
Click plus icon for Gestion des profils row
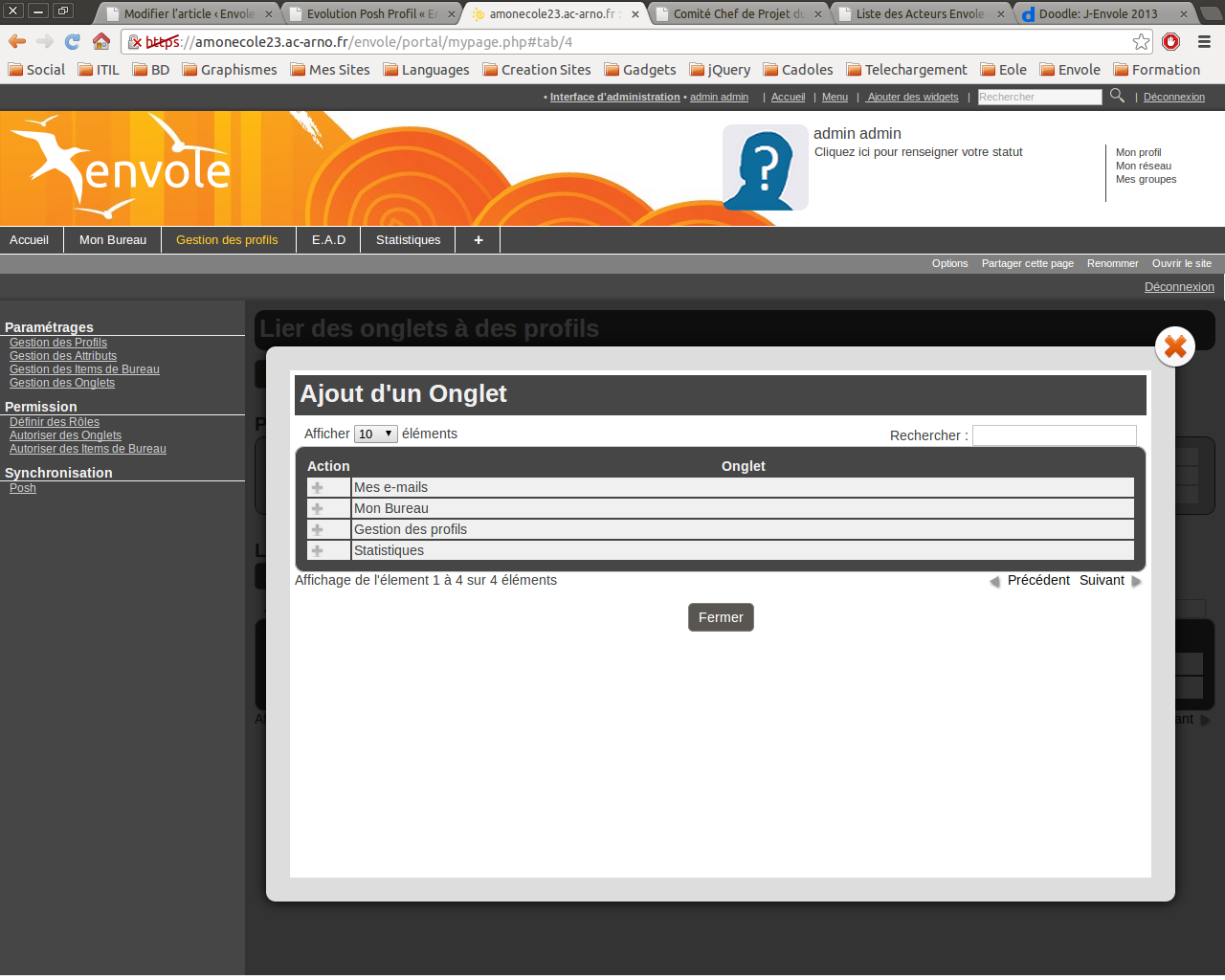coord(318,530)
